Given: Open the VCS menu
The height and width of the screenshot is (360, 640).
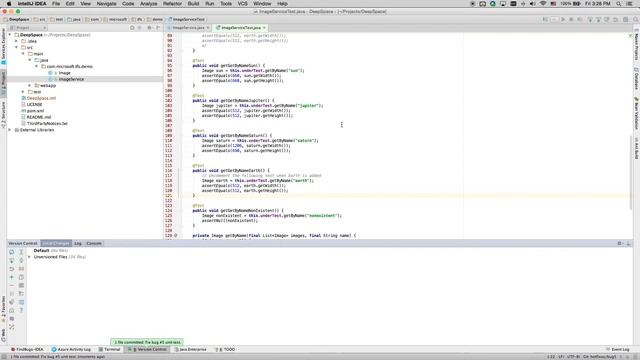Looking at the screenshot, I should tap(242, 4).
